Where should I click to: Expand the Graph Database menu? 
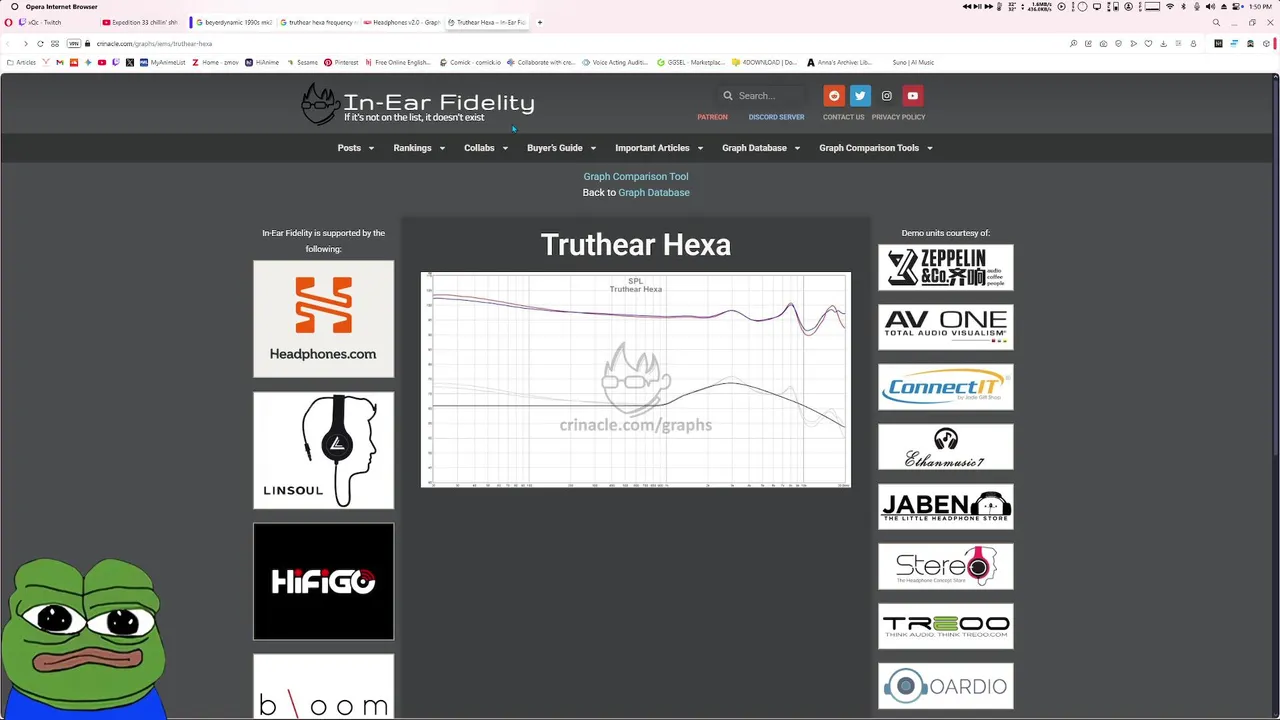(x=761, y=148)
